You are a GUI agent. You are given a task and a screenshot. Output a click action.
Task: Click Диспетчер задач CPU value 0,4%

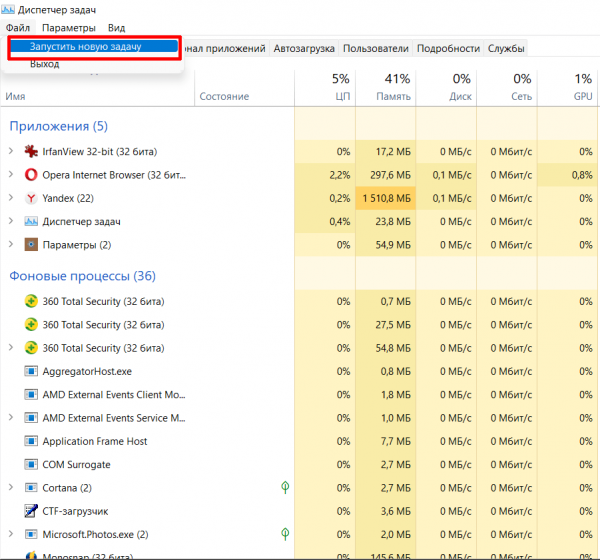(340, 222)
